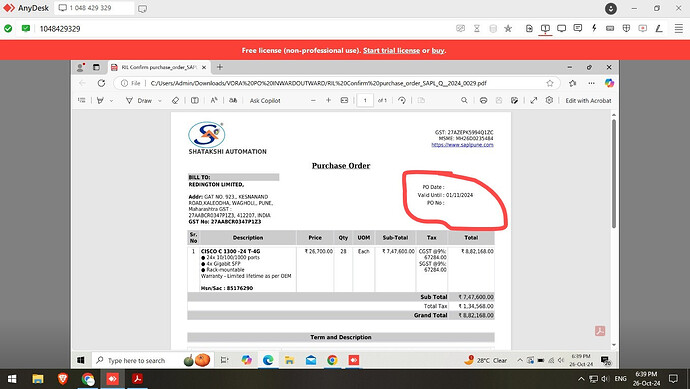Click the PDF page number input field
The image size is (690, 389).
[x=365, y=100]
